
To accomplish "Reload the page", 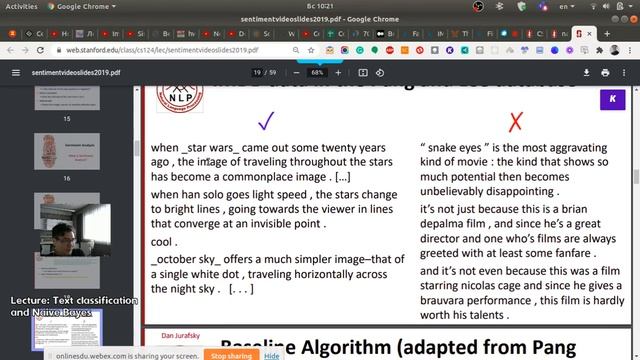I will (40, 50).
